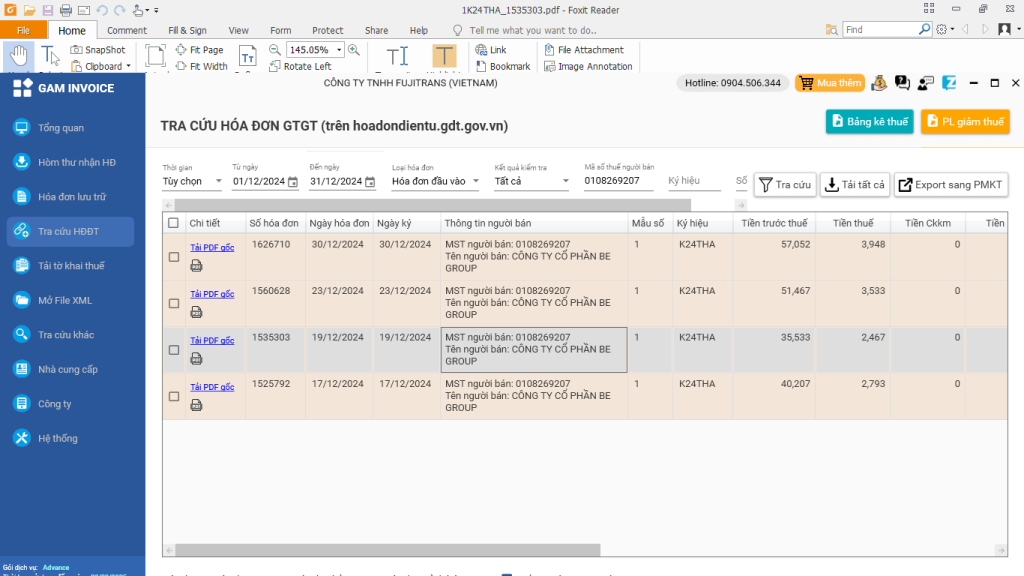
Task: Click the Mã số thuế người bán field
Action: (618, 181)
